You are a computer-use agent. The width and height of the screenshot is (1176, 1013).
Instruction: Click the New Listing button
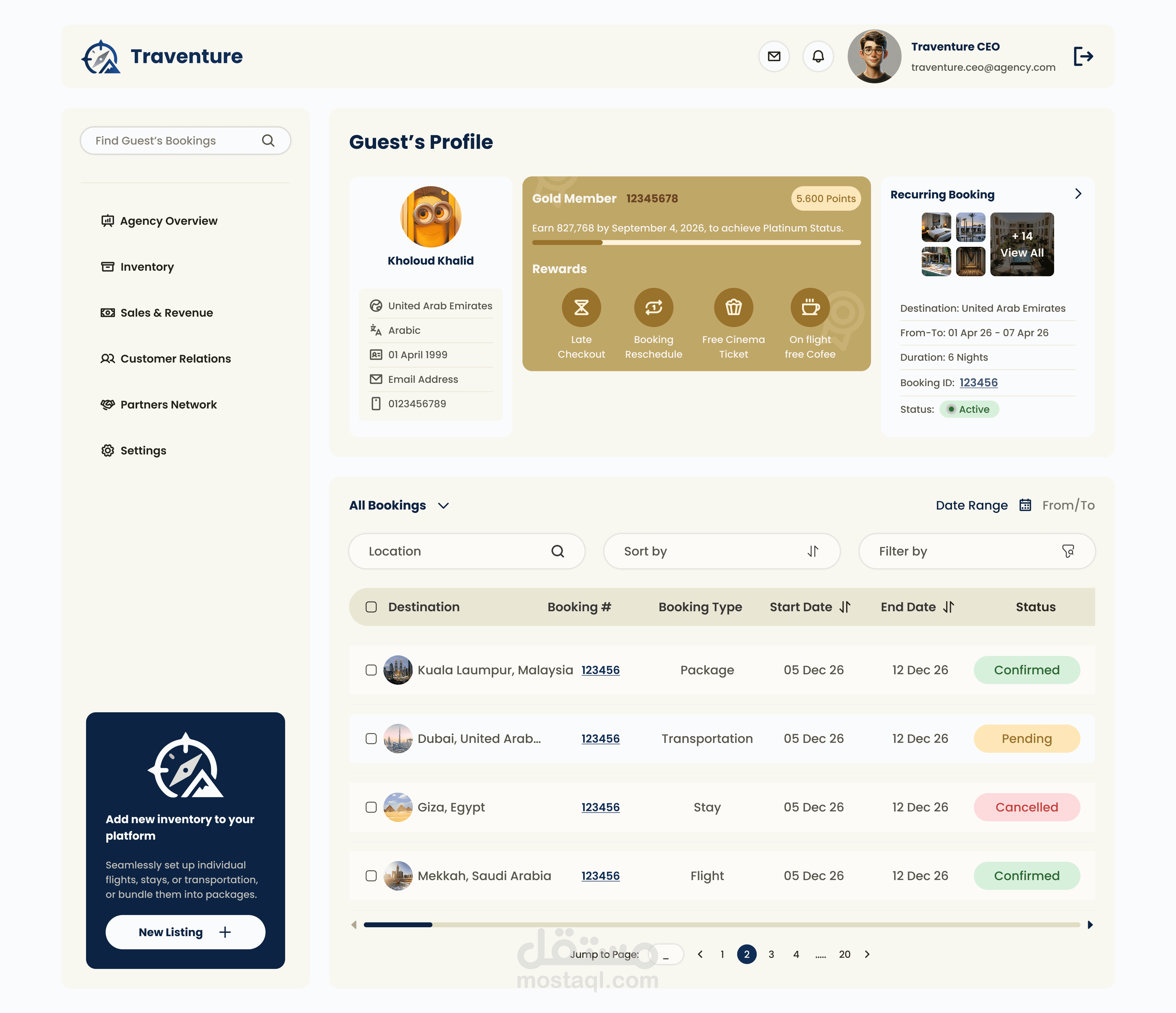click(x=185, y=932)
